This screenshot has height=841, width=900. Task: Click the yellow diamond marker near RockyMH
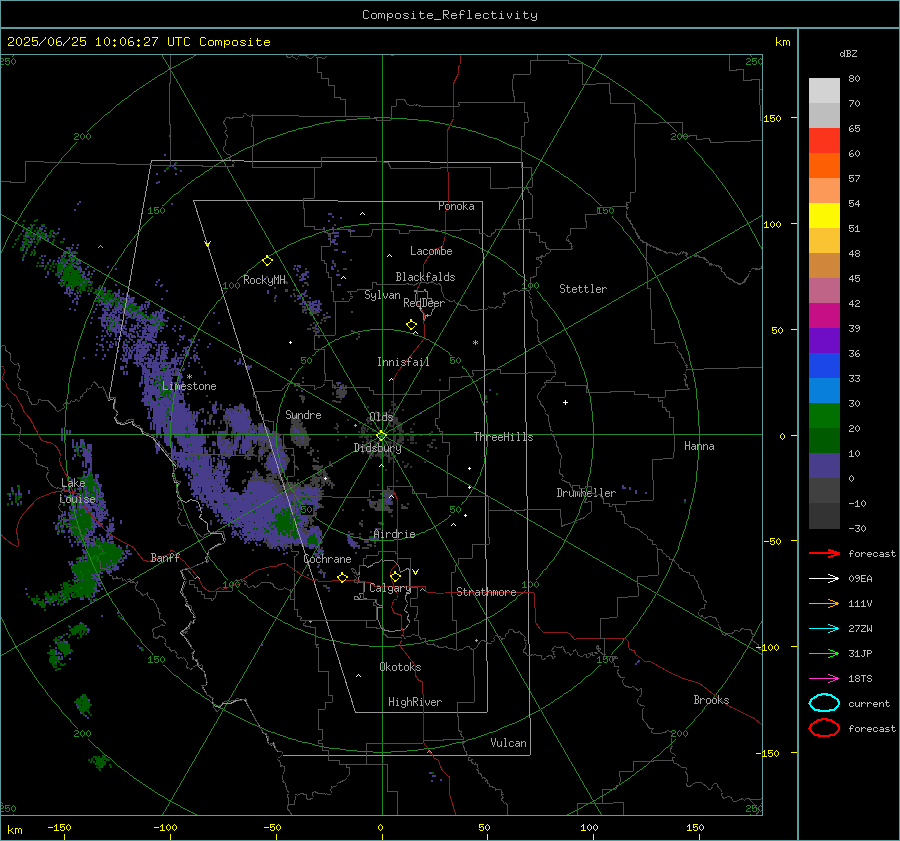(267, 261)
